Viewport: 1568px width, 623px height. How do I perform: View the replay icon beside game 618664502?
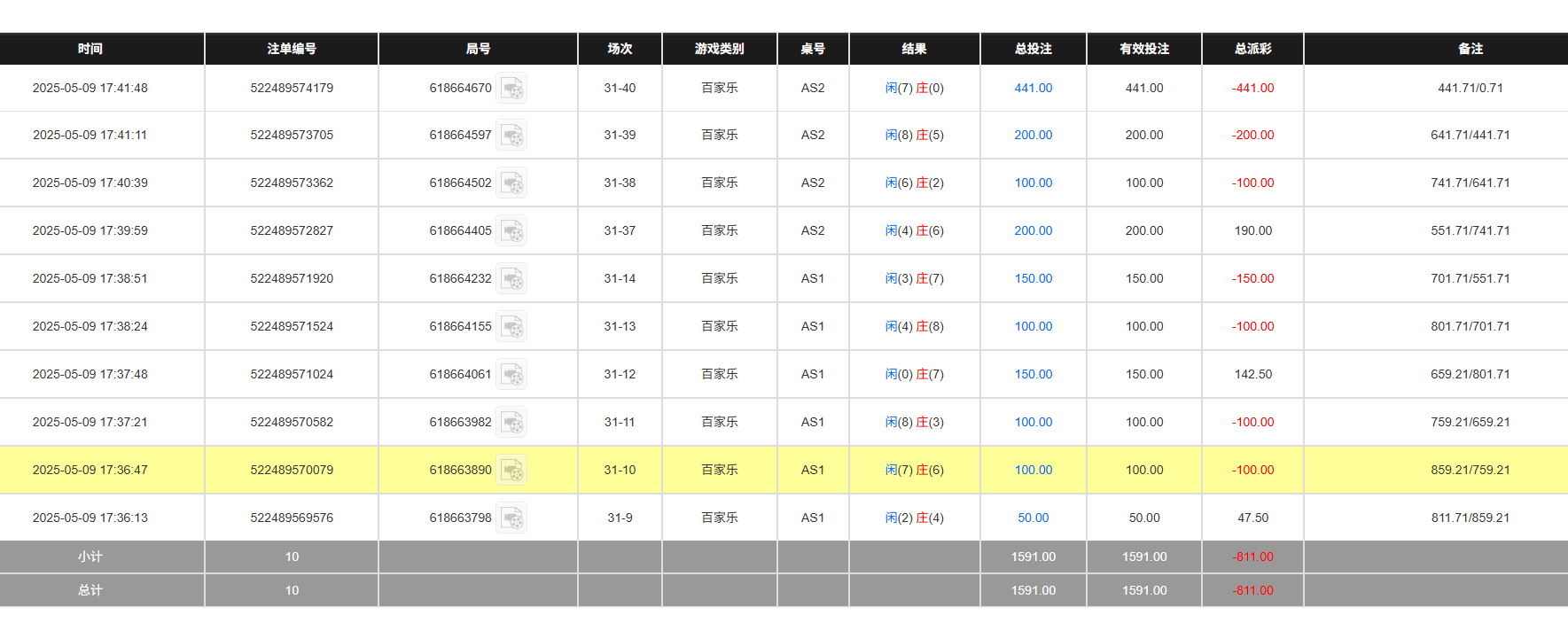[x=512, y=183]
